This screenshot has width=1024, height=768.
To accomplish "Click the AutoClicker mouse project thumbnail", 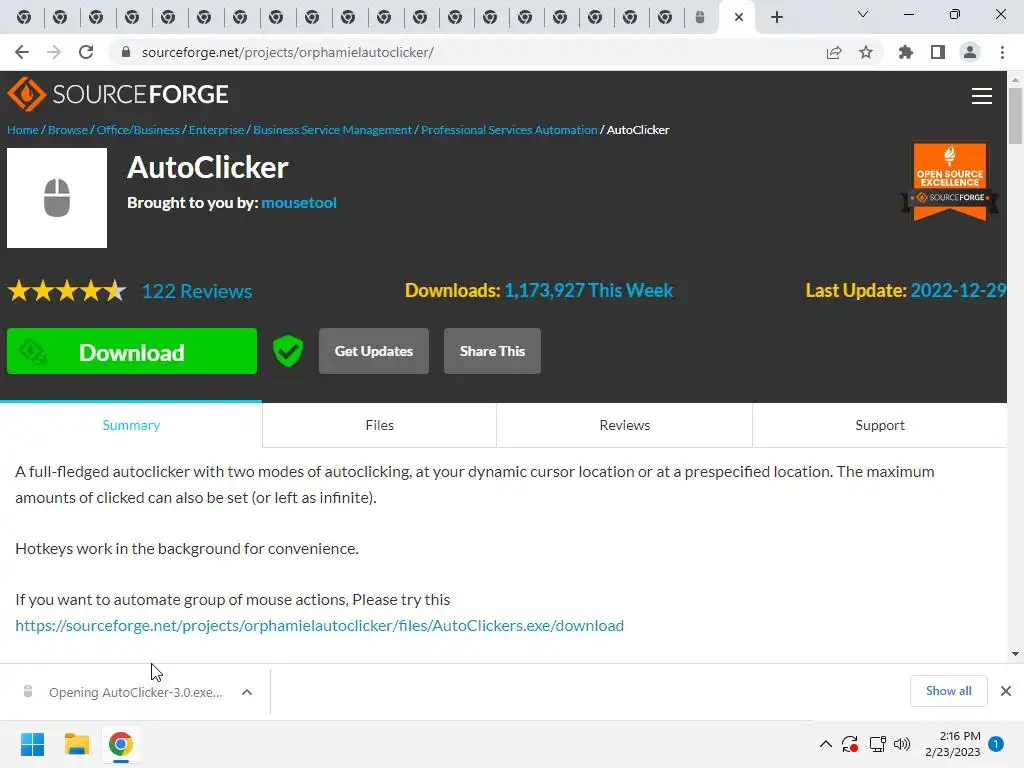I will (57, 198).
